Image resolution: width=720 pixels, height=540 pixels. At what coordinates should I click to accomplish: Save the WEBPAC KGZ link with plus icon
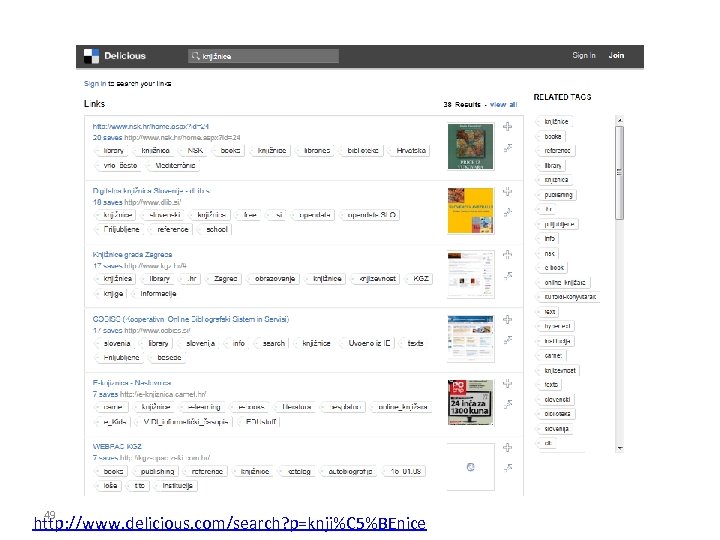click(x=507, y=447)
